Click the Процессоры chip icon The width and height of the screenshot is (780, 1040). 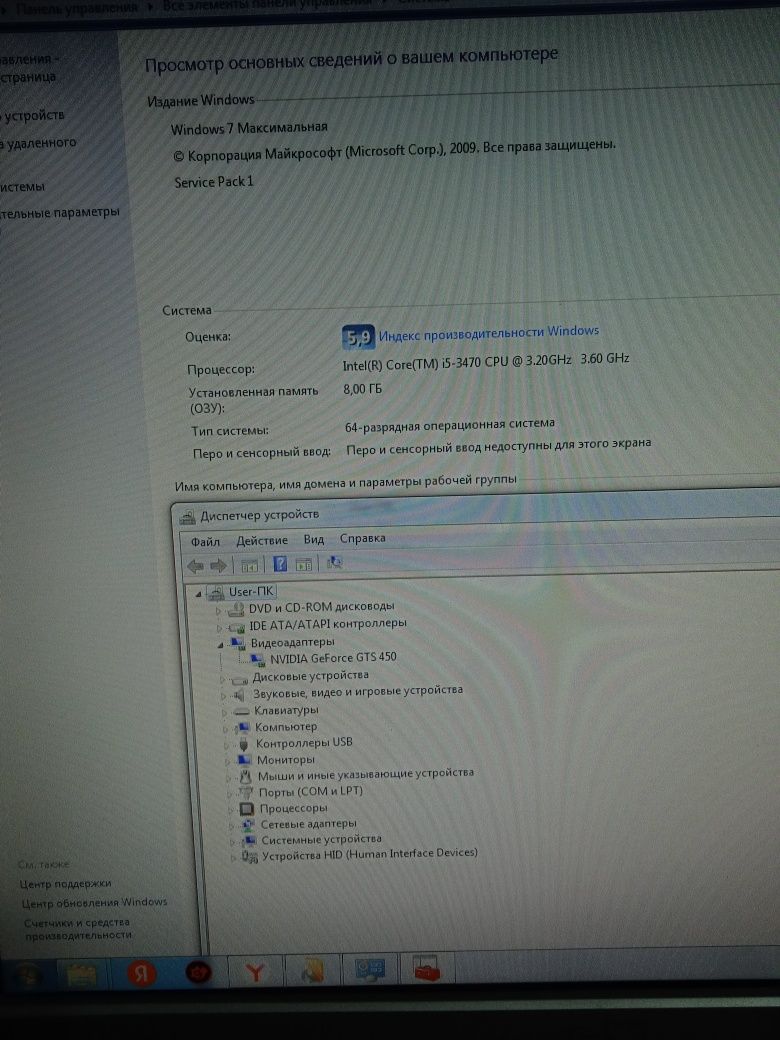247,809
